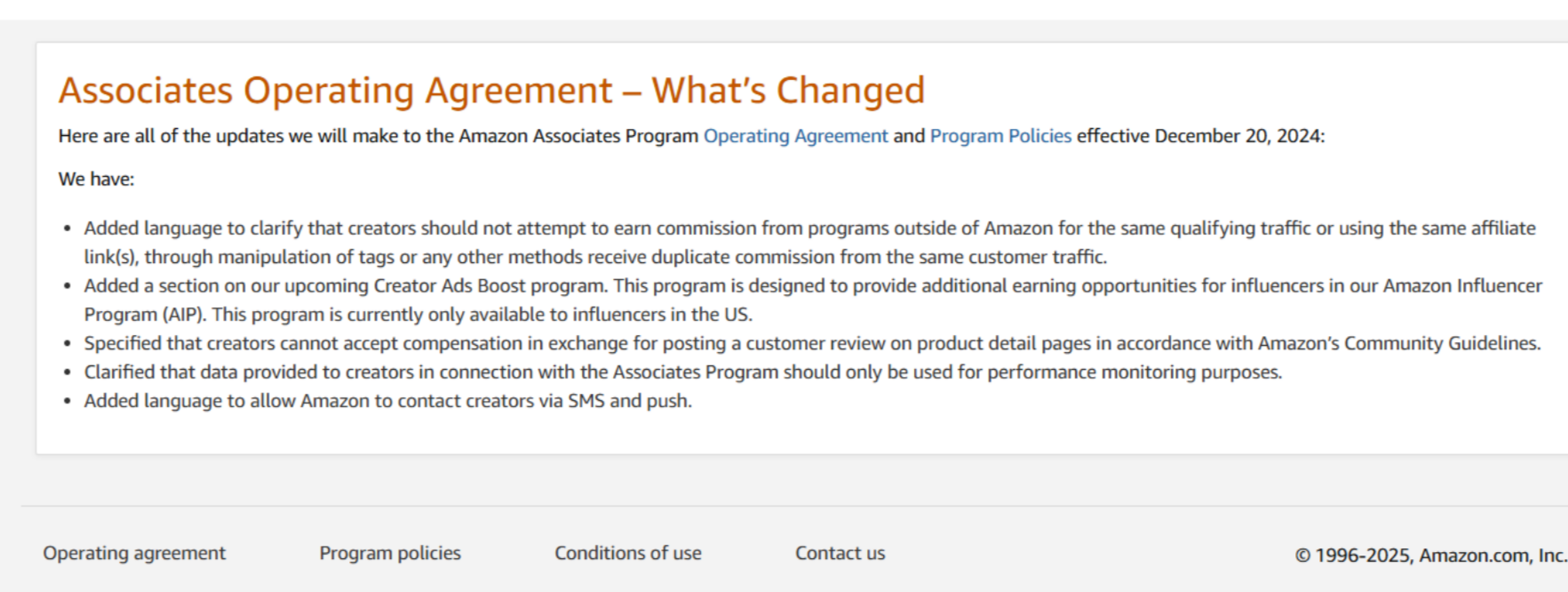Open the inline Program Policies link
Viewport: 1568px width, 592px height.
1000,136
